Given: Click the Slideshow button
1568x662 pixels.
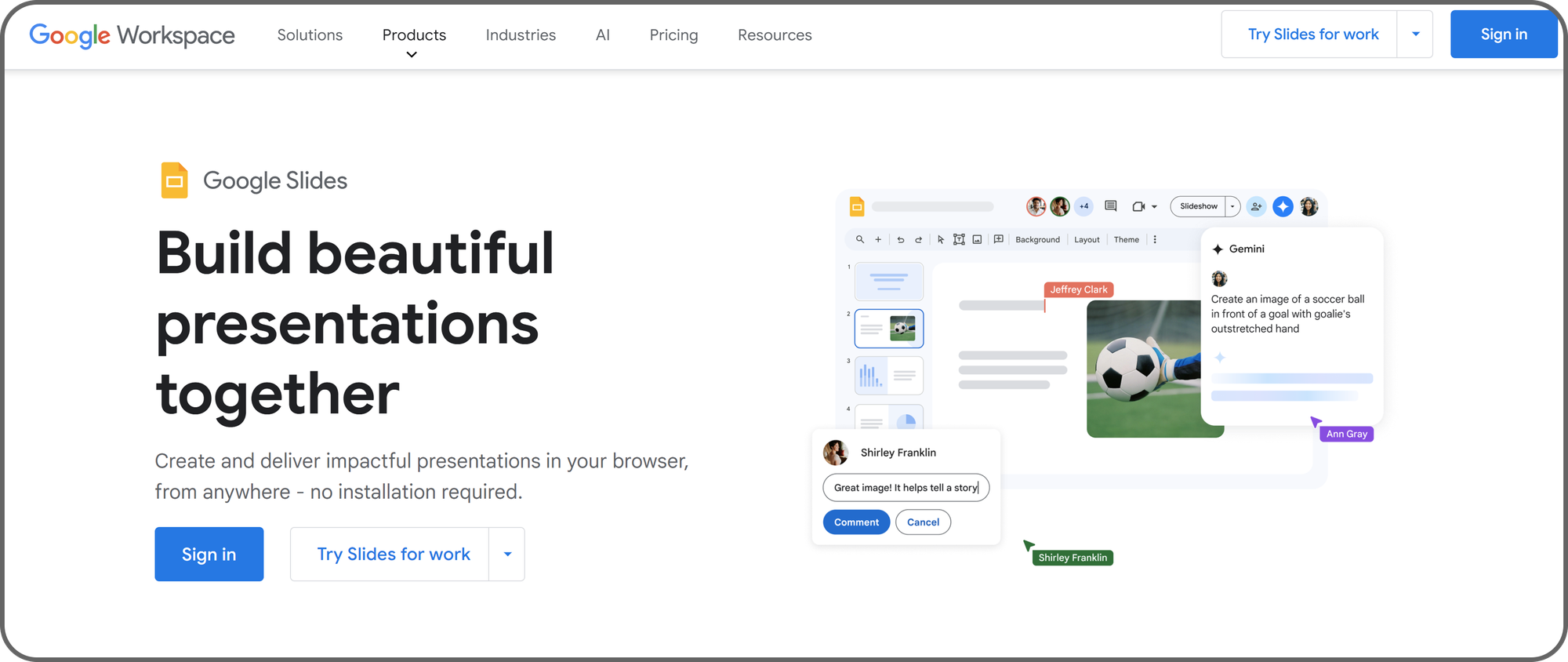Looking at the screenshot, I should [x=1198, y=206].
